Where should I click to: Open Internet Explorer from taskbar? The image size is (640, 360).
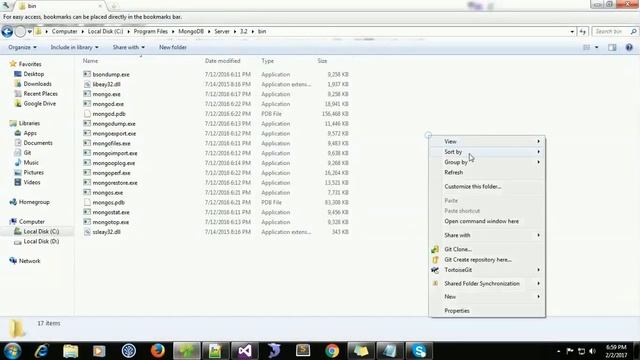point(42,351)
